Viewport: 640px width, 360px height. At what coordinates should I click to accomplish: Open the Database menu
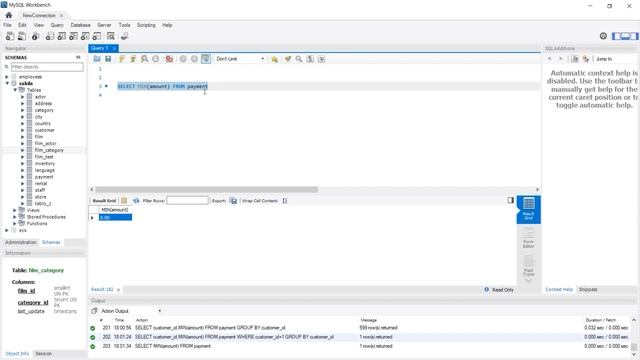(x=80, y=25)
